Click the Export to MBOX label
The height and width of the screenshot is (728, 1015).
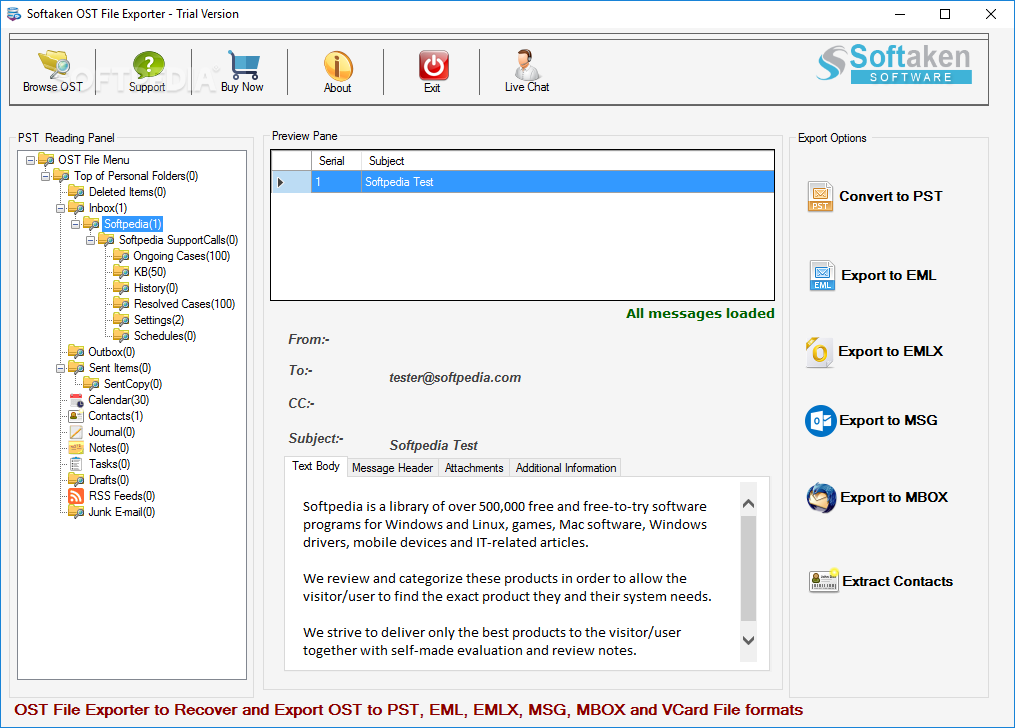(x=894, y=497)
